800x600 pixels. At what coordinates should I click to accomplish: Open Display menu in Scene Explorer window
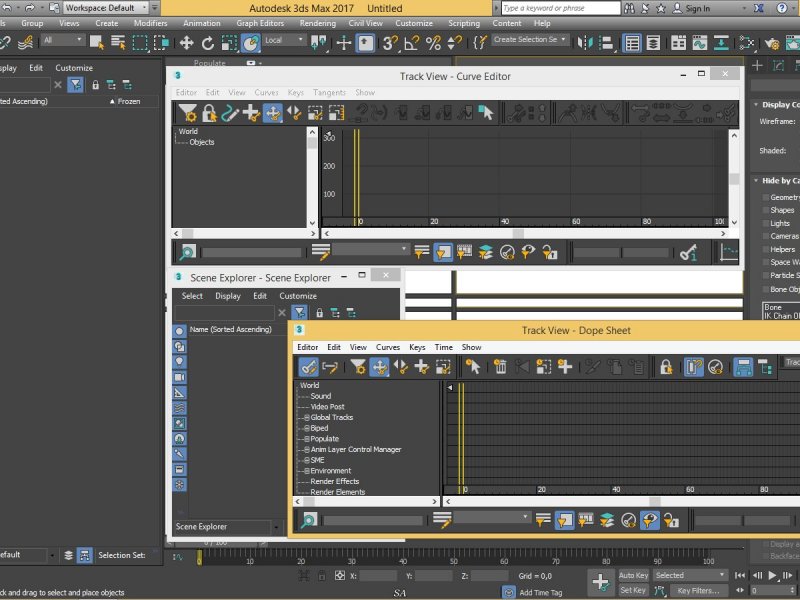tap(228, 296)
